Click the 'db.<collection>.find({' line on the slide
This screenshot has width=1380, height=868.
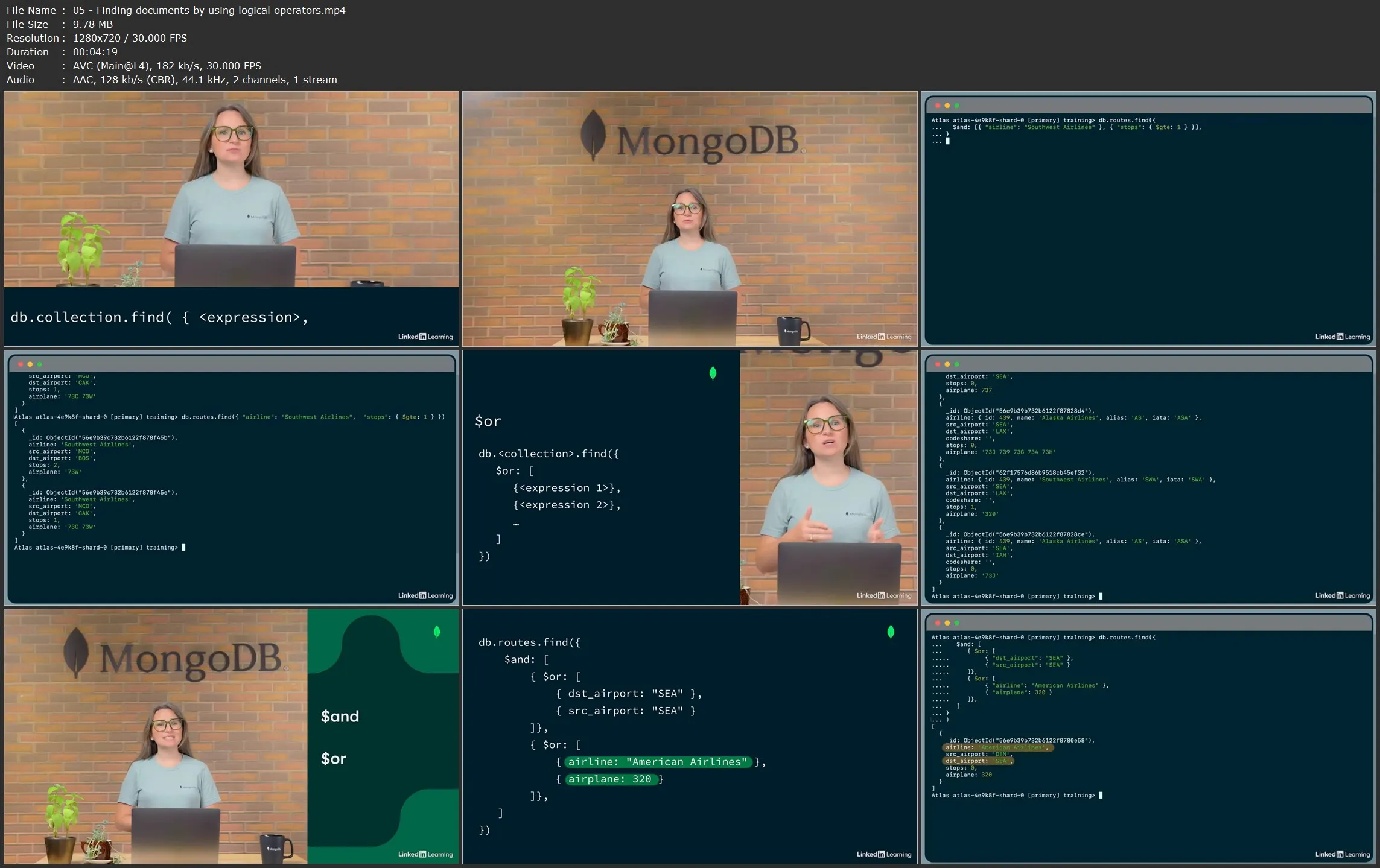tap(549, 454)
